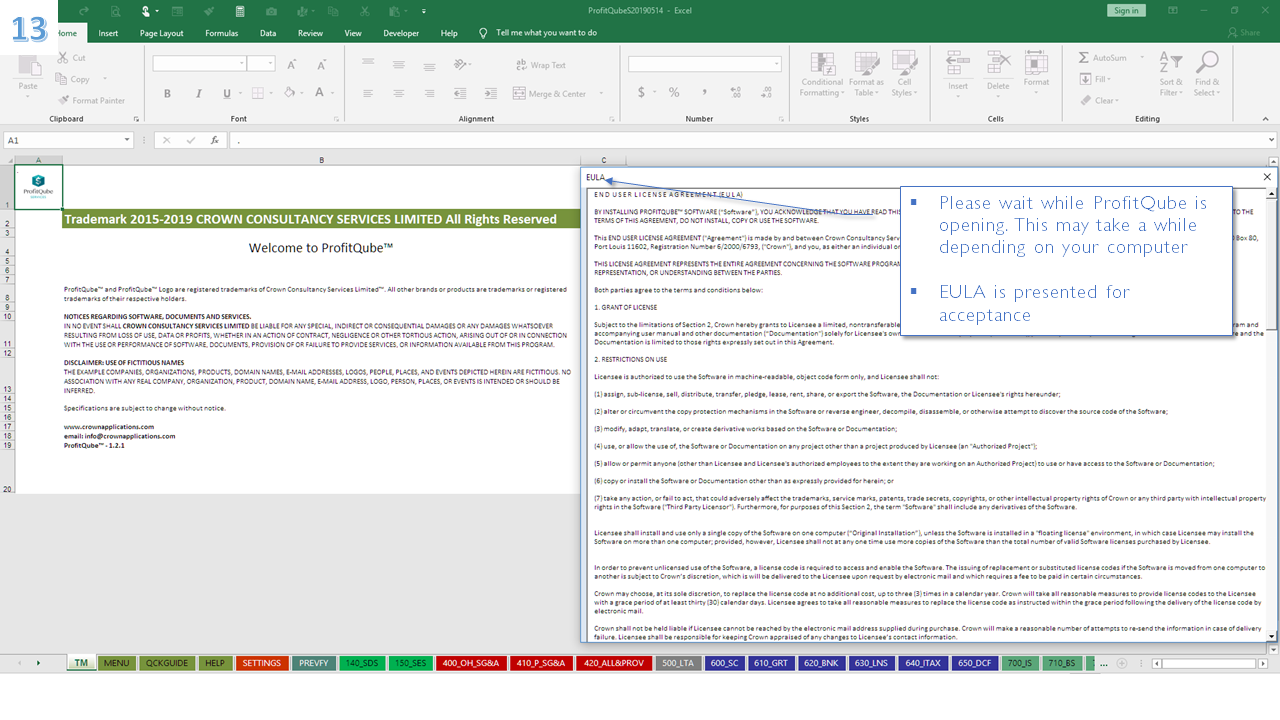This screenshot has height=720, width=1280.
Task: Click the Clear eraser button
Action: 1098,100
